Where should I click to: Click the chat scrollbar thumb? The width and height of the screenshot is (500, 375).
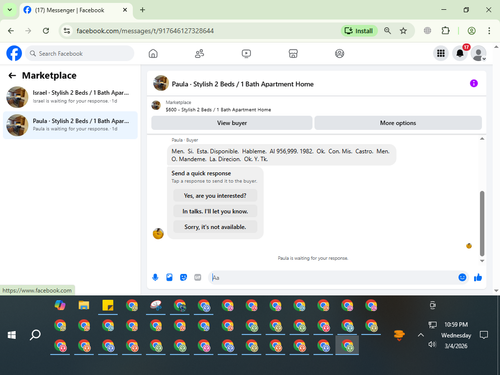[482, 223]
